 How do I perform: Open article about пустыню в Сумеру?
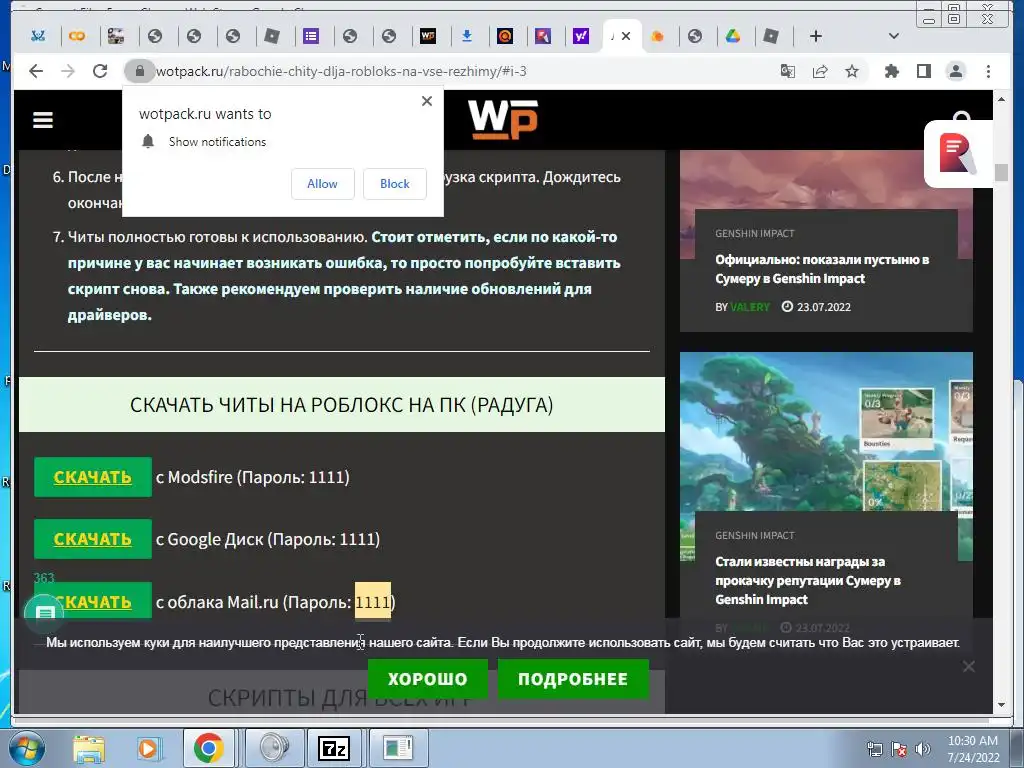[822, 269]
